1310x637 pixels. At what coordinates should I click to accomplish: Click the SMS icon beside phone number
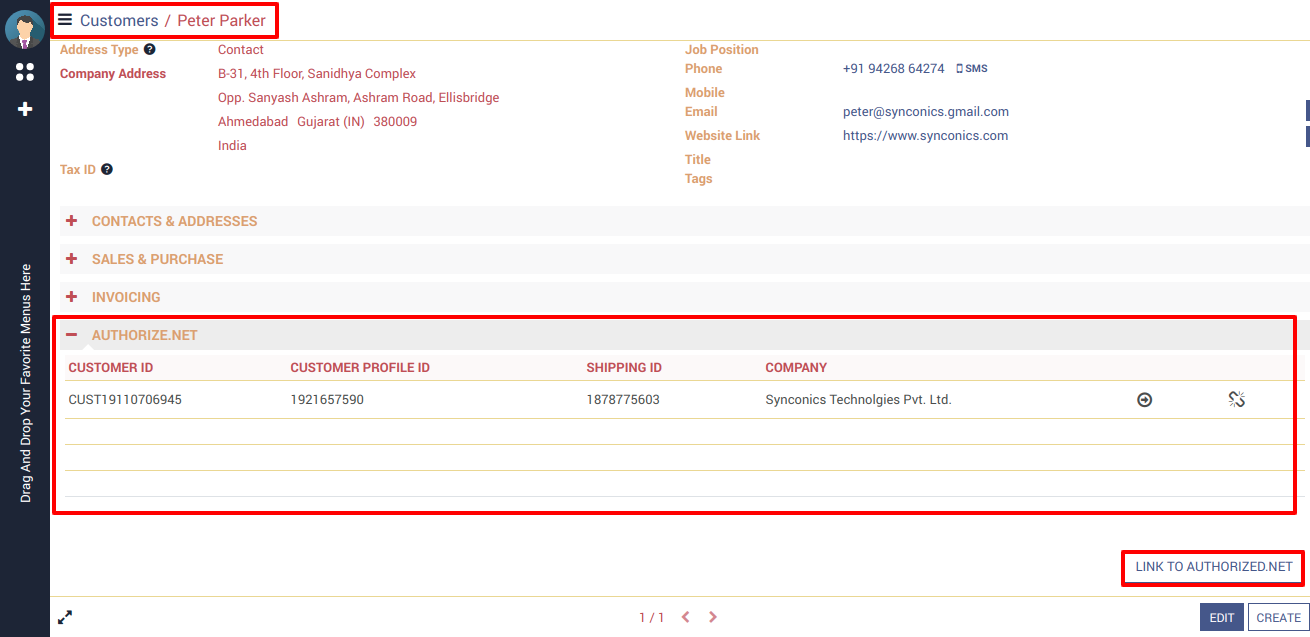(971, 69)
